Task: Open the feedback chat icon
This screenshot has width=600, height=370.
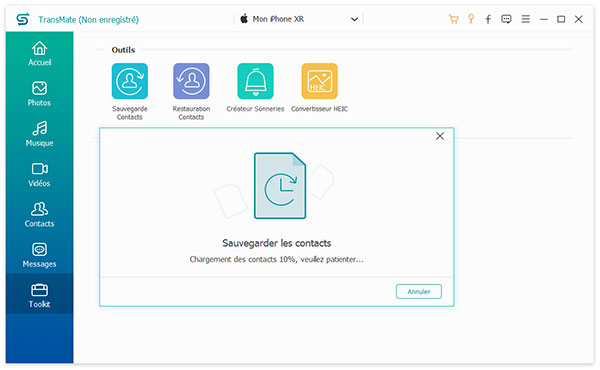Action: click(x=506, y=19)
